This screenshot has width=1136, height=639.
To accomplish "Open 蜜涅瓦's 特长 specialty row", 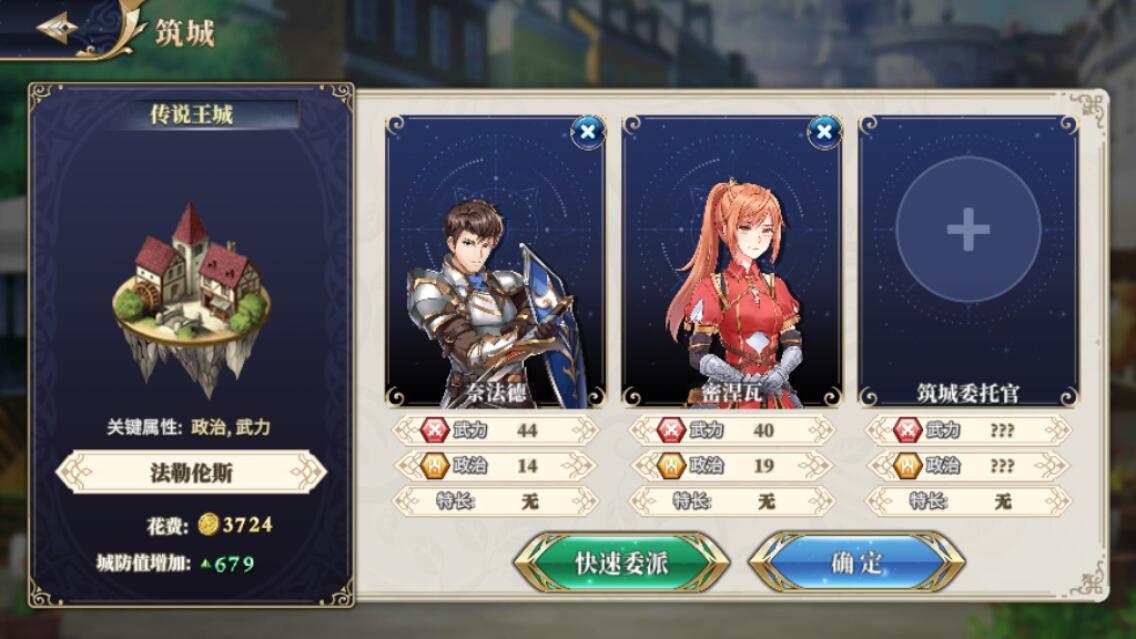I will pos(732,501).
